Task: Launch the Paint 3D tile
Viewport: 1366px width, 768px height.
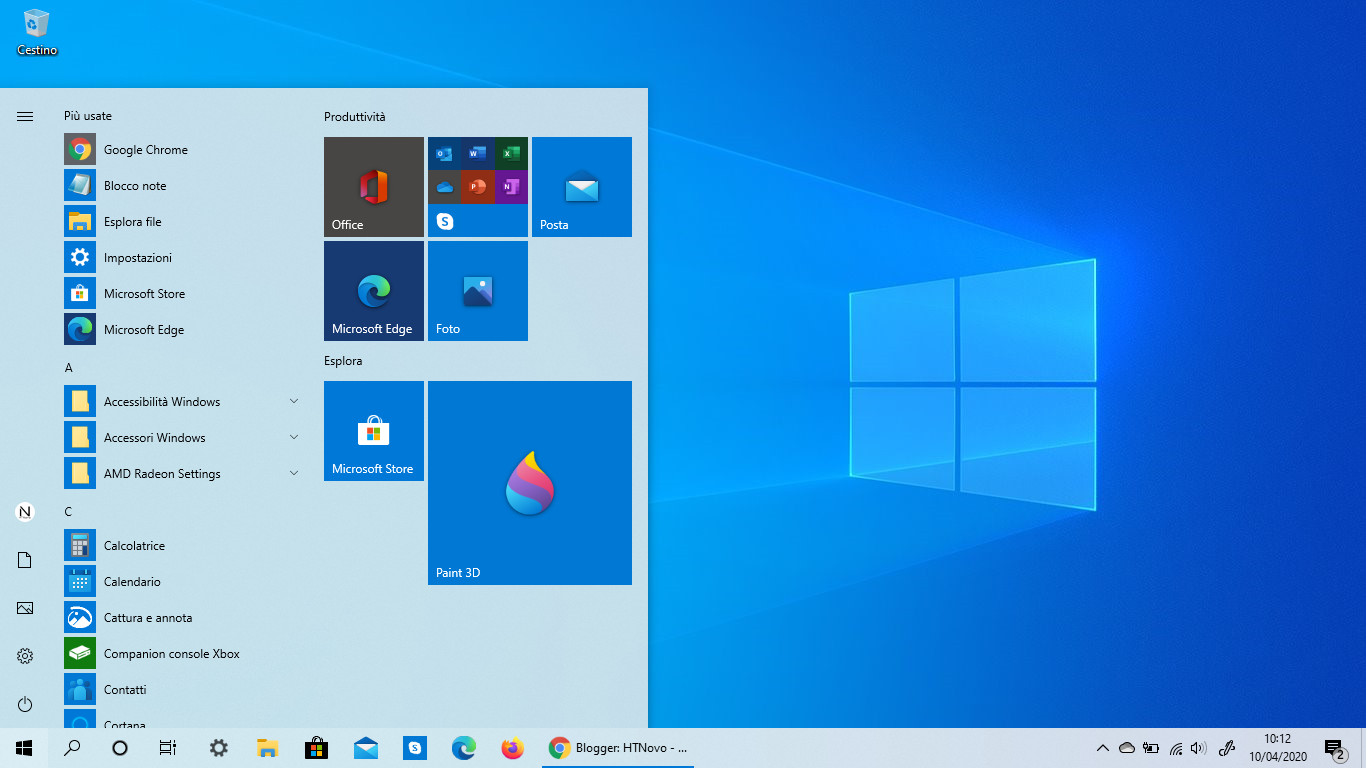Action: (x=530, y=483)
